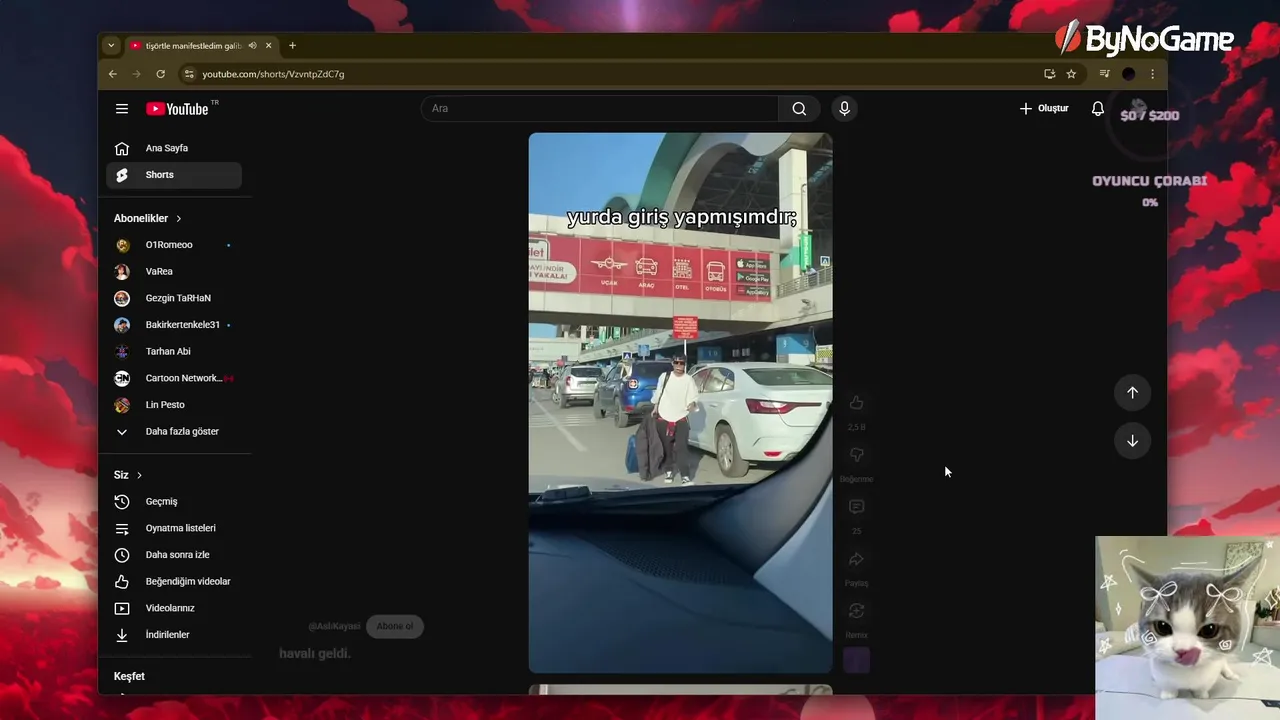This screenshot has width=1280, height=720.
Task: Click the Oluştur create button
Action: pyautogui.click(x=1044, y=108)
